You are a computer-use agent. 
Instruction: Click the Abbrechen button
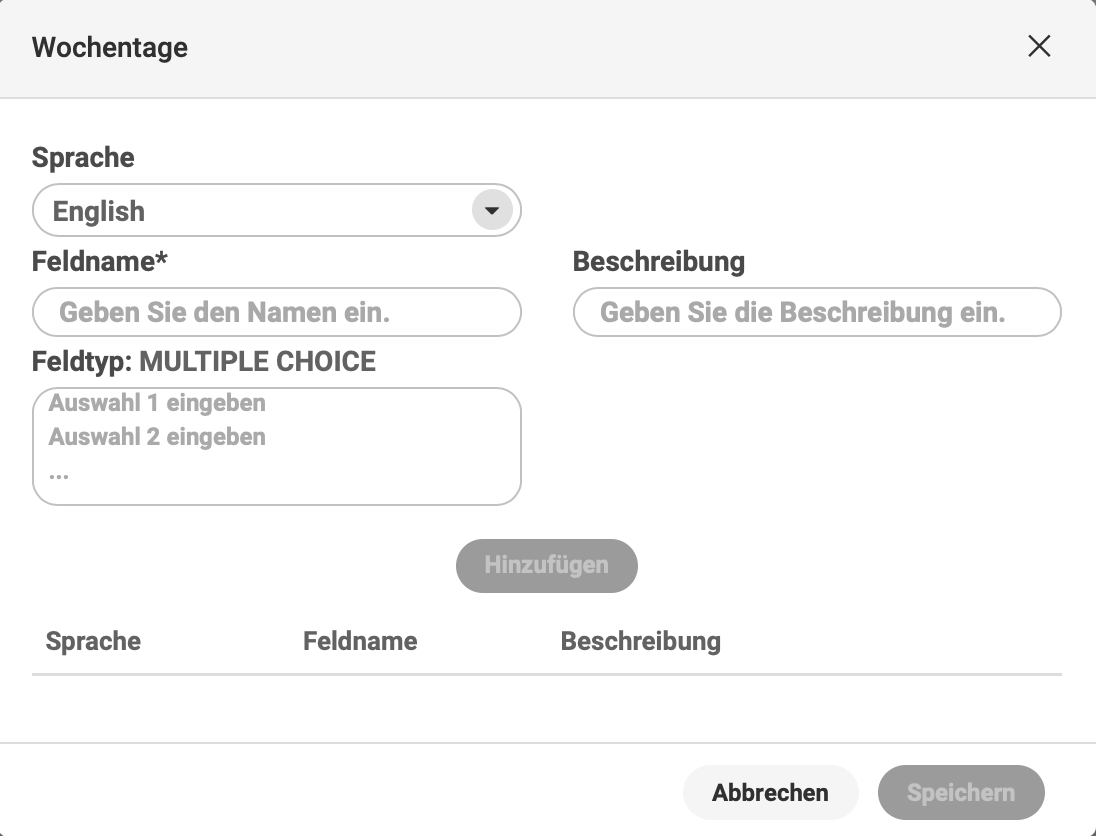pyautogui.click(x=770, y=792)
